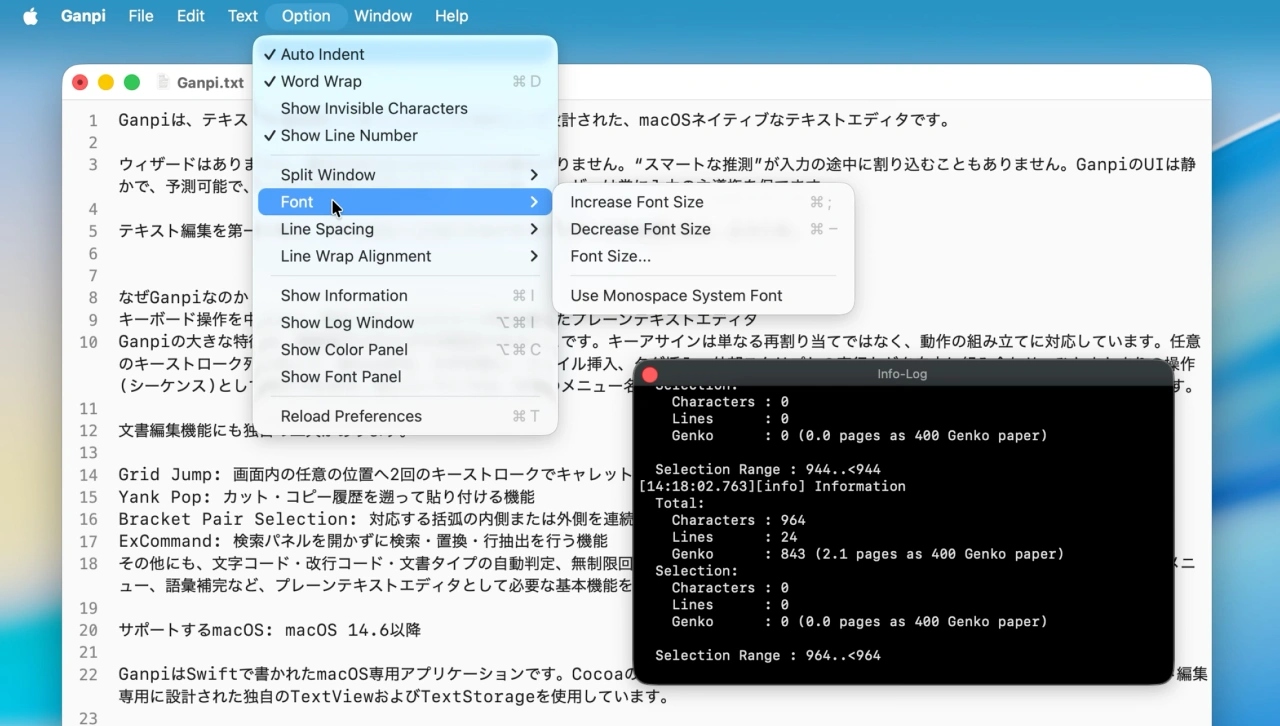Select Use Monospace System Font
The width and height of the screenshot is (1280, 726).
[703, 296]
